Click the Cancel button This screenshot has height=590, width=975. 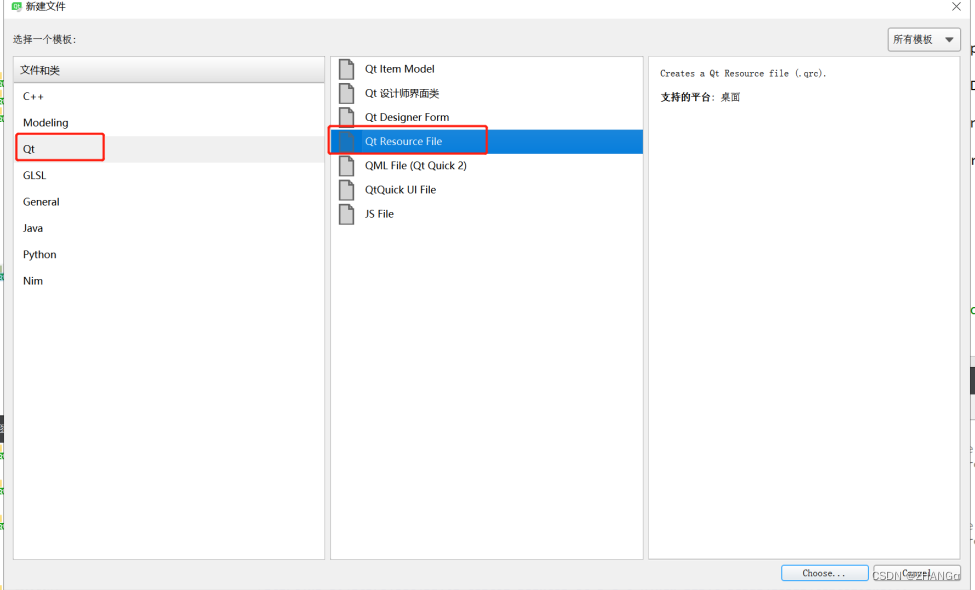[917, 573]
